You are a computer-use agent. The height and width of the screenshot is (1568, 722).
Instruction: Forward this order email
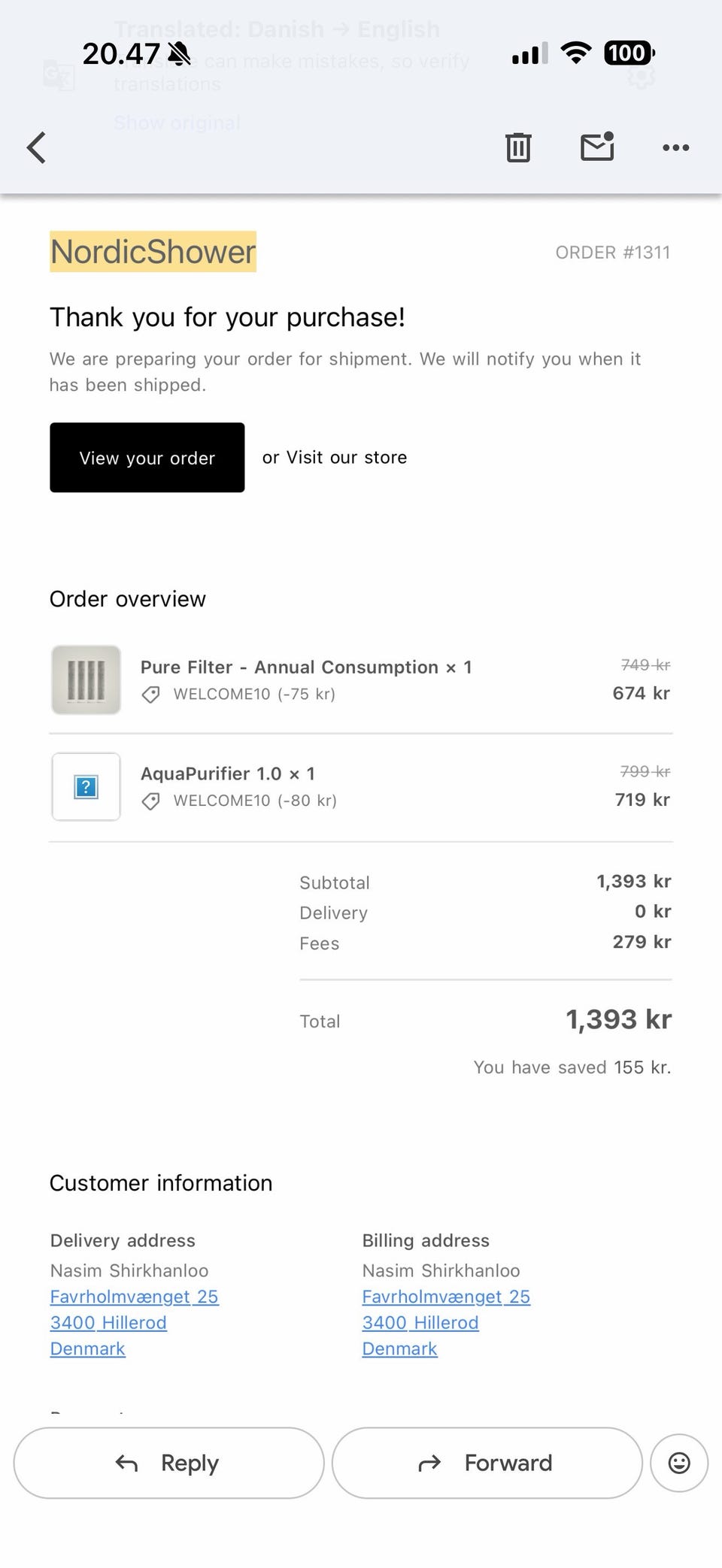point(487,1463)
